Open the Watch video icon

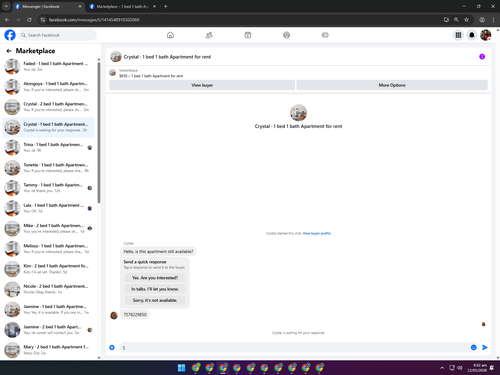pyautogui.click(x=248, y=35)
